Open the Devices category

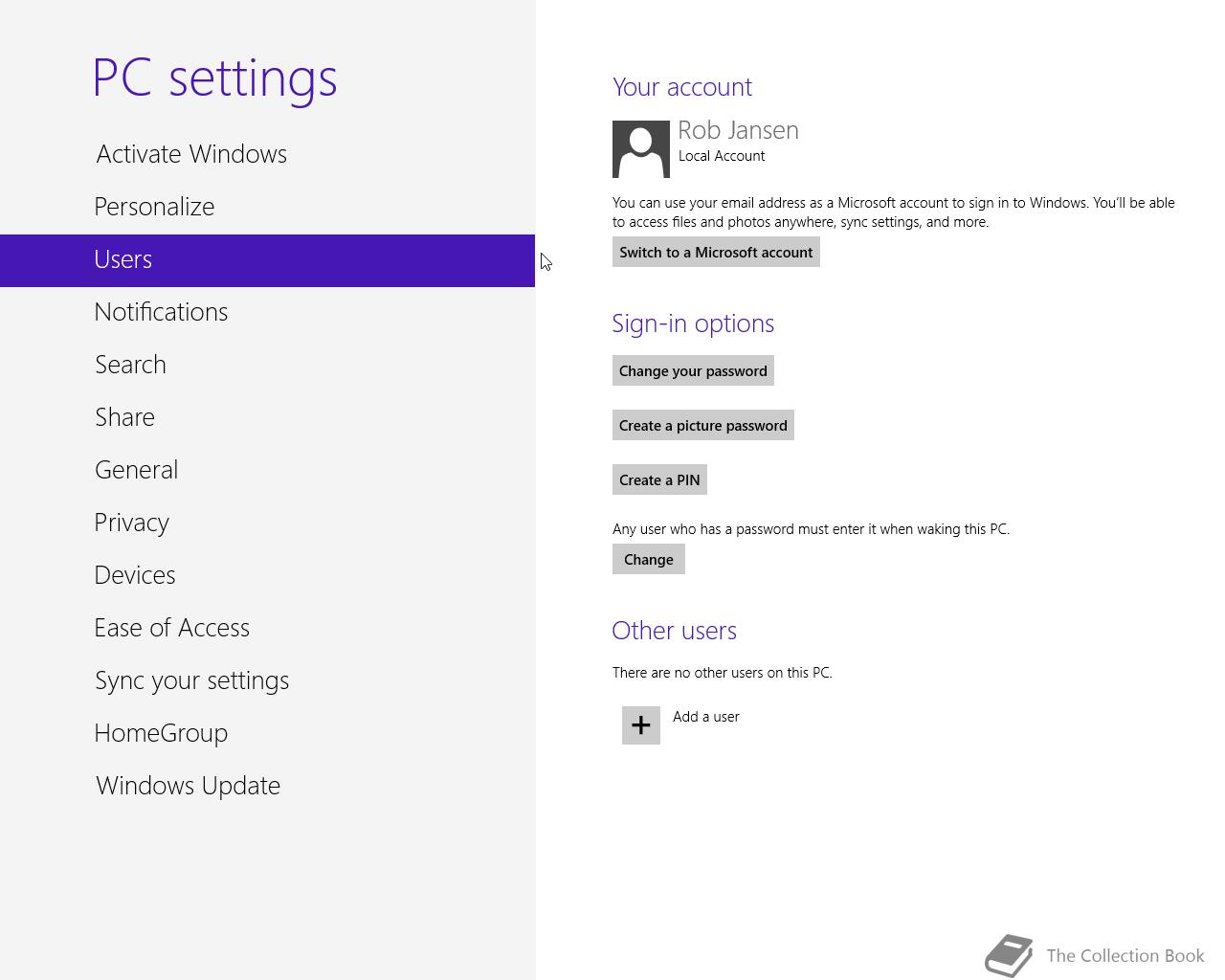tap(267, 575)
